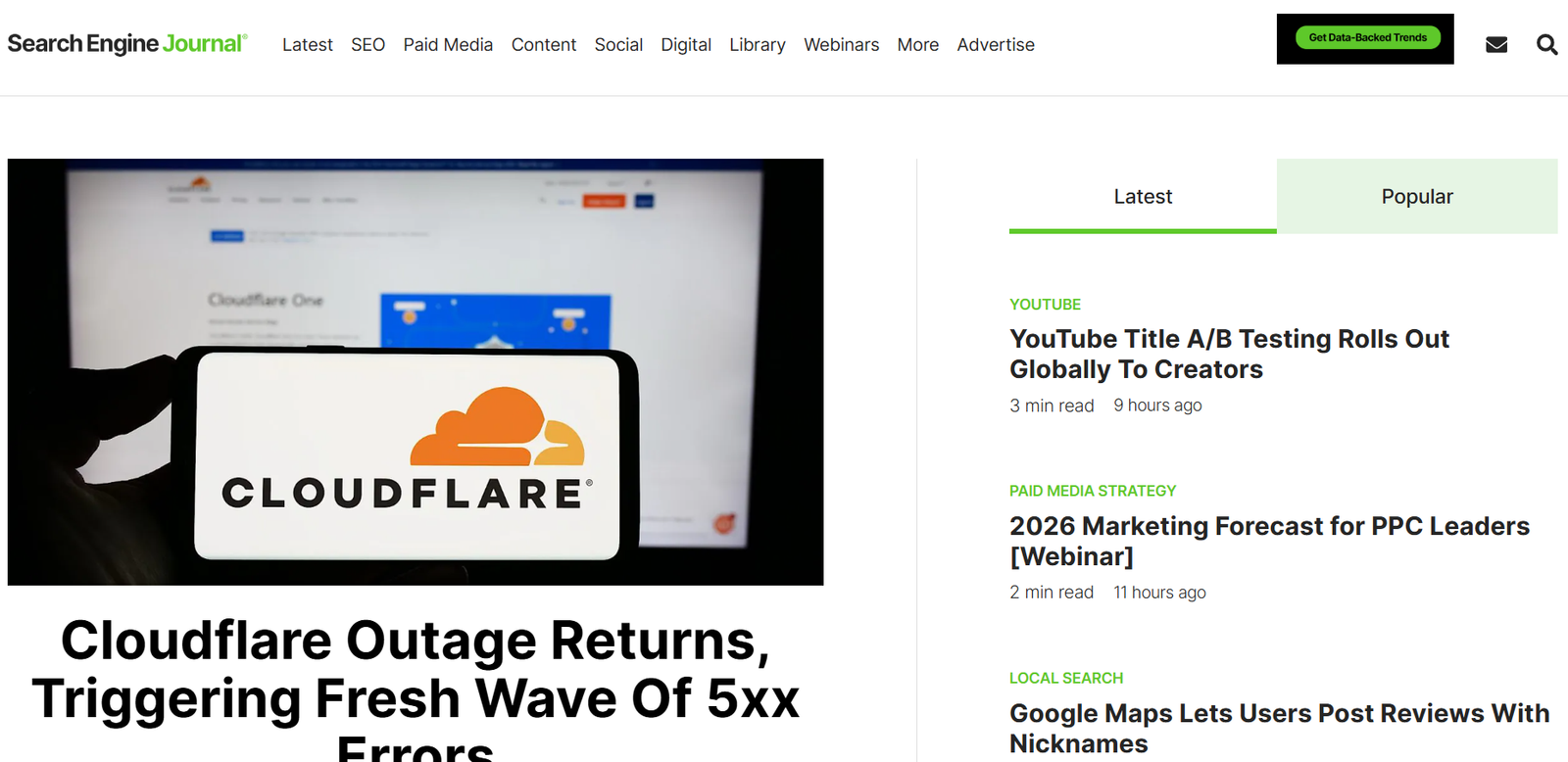Open Google Maps Reviews With Nicknames article
The image size is (1568, 762).
1279,728
